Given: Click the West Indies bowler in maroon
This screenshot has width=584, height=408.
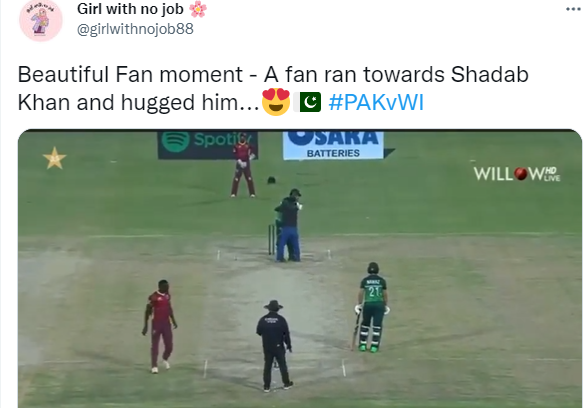Looking at the screenshot, I should click(160, 326).
